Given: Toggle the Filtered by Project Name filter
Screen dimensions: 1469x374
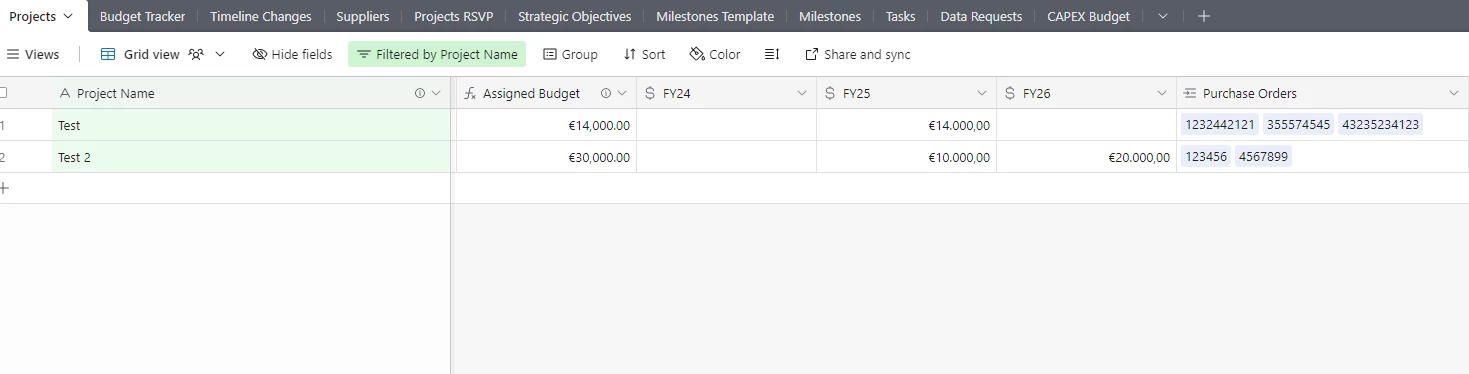Looking at the screenshot, I should [437, 54].
